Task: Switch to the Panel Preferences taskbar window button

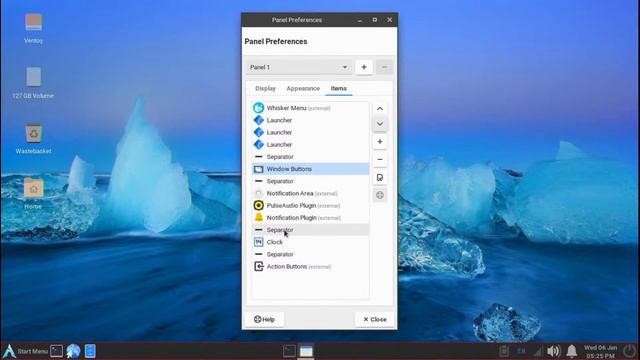Action: click(306, 351)
